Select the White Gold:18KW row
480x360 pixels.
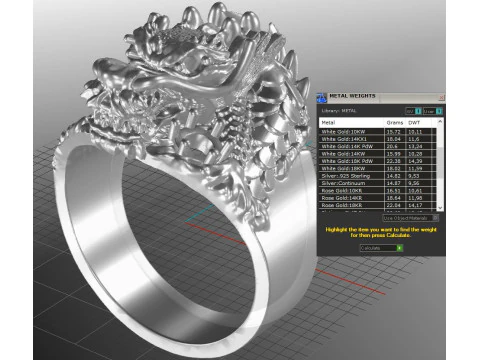coord(377,168)
